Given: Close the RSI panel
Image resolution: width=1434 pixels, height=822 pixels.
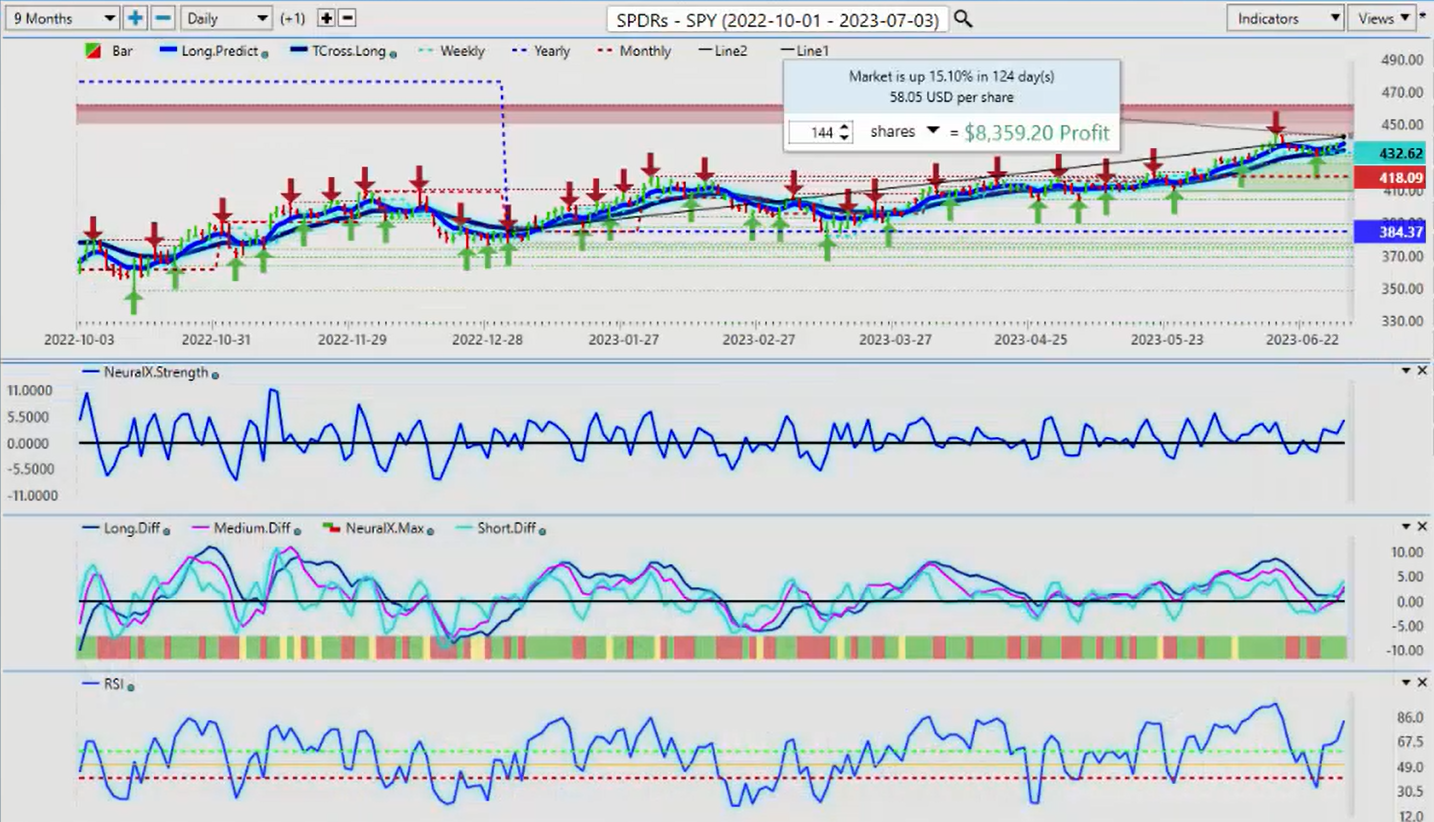Looking at the screenshot, I should tap(1422, 682).
